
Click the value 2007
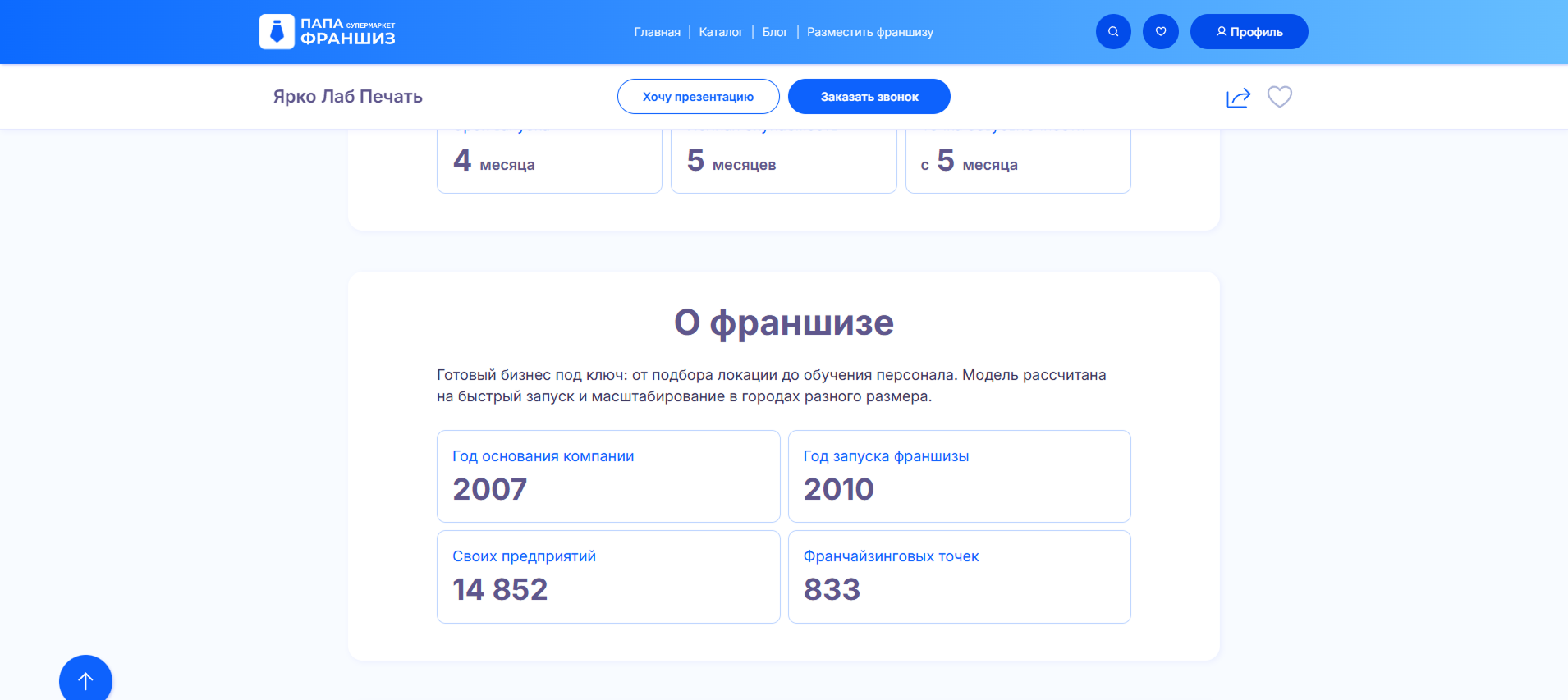[490, 489]
